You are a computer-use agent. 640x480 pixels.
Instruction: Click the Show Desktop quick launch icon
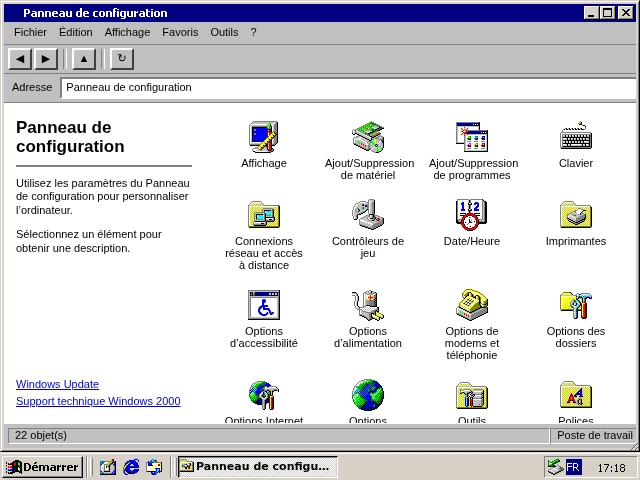pyautogui.click(x=108, y=467)
